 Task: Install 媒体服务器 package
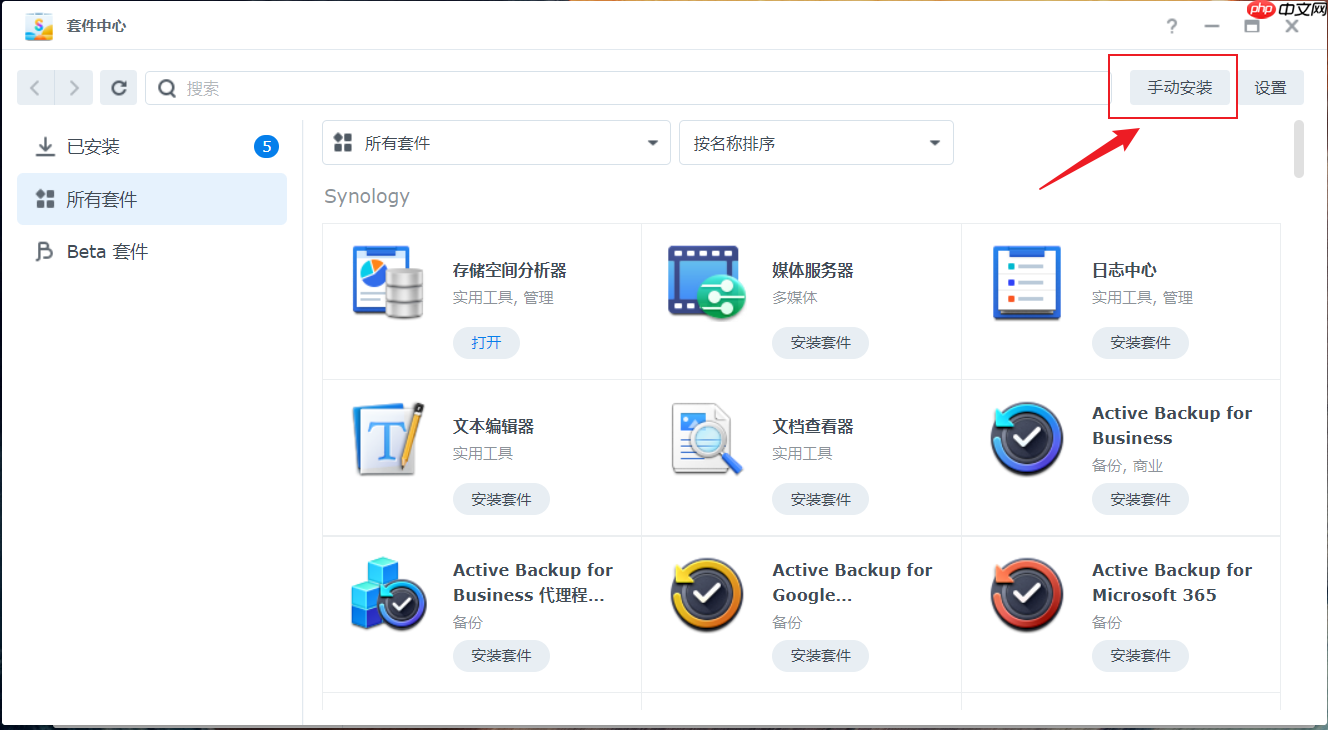(x=820, y=342)
